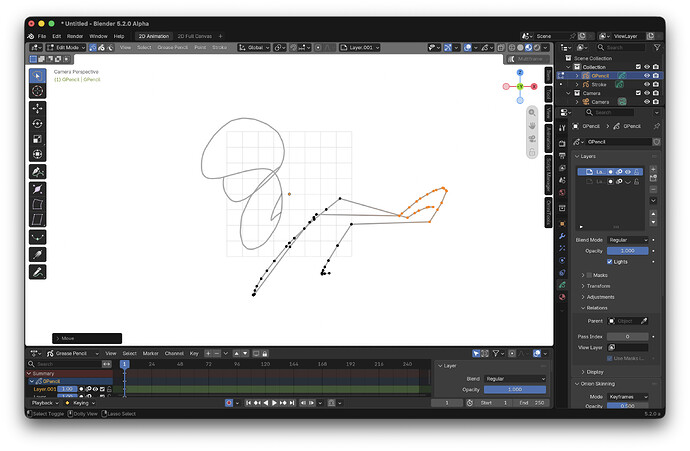The image size is (690, 451).
Task: Select the Rotate tool in toolbar
Action: (x=37, y=124)
